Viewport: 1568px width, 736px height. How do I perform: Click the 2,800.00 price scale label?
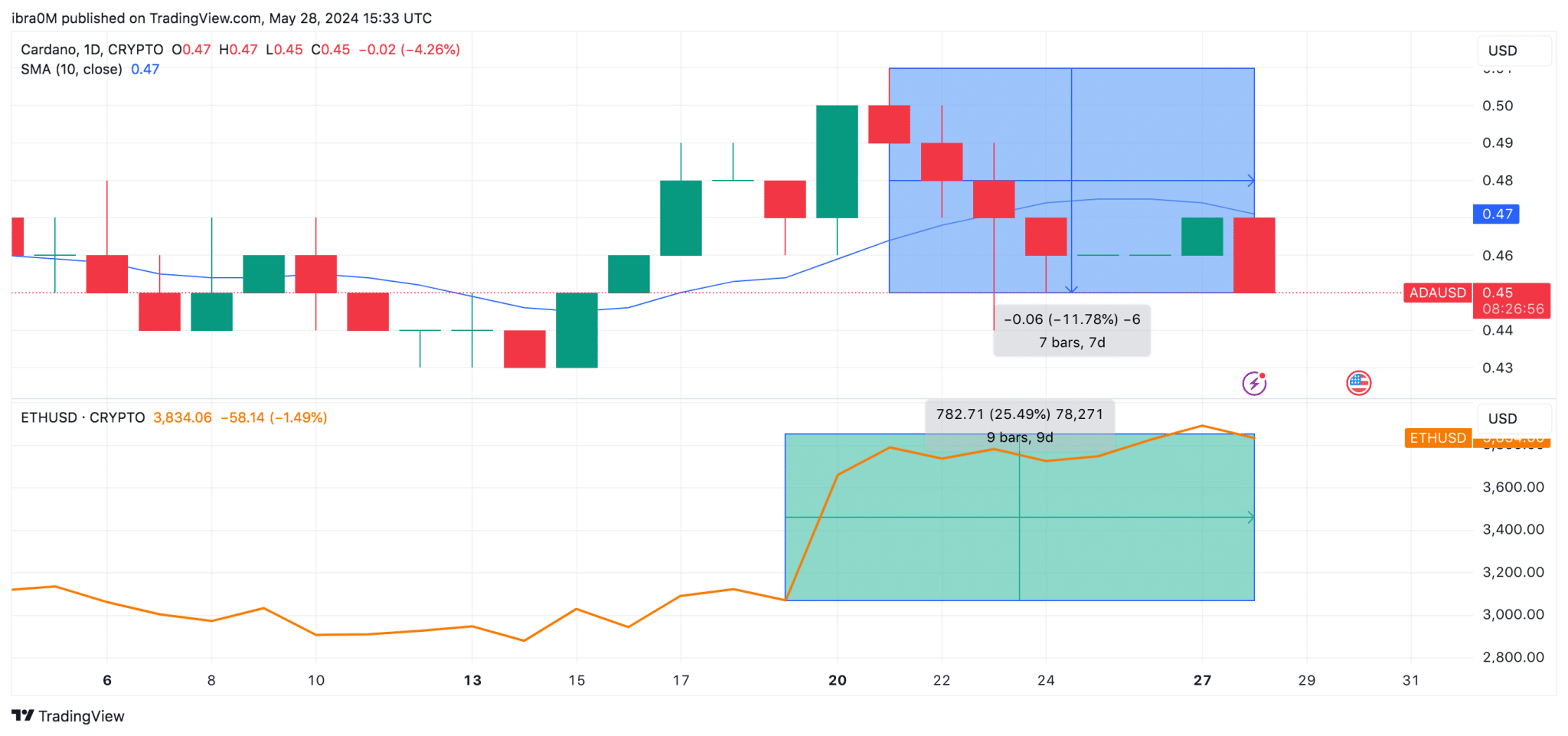[1514, 657]
